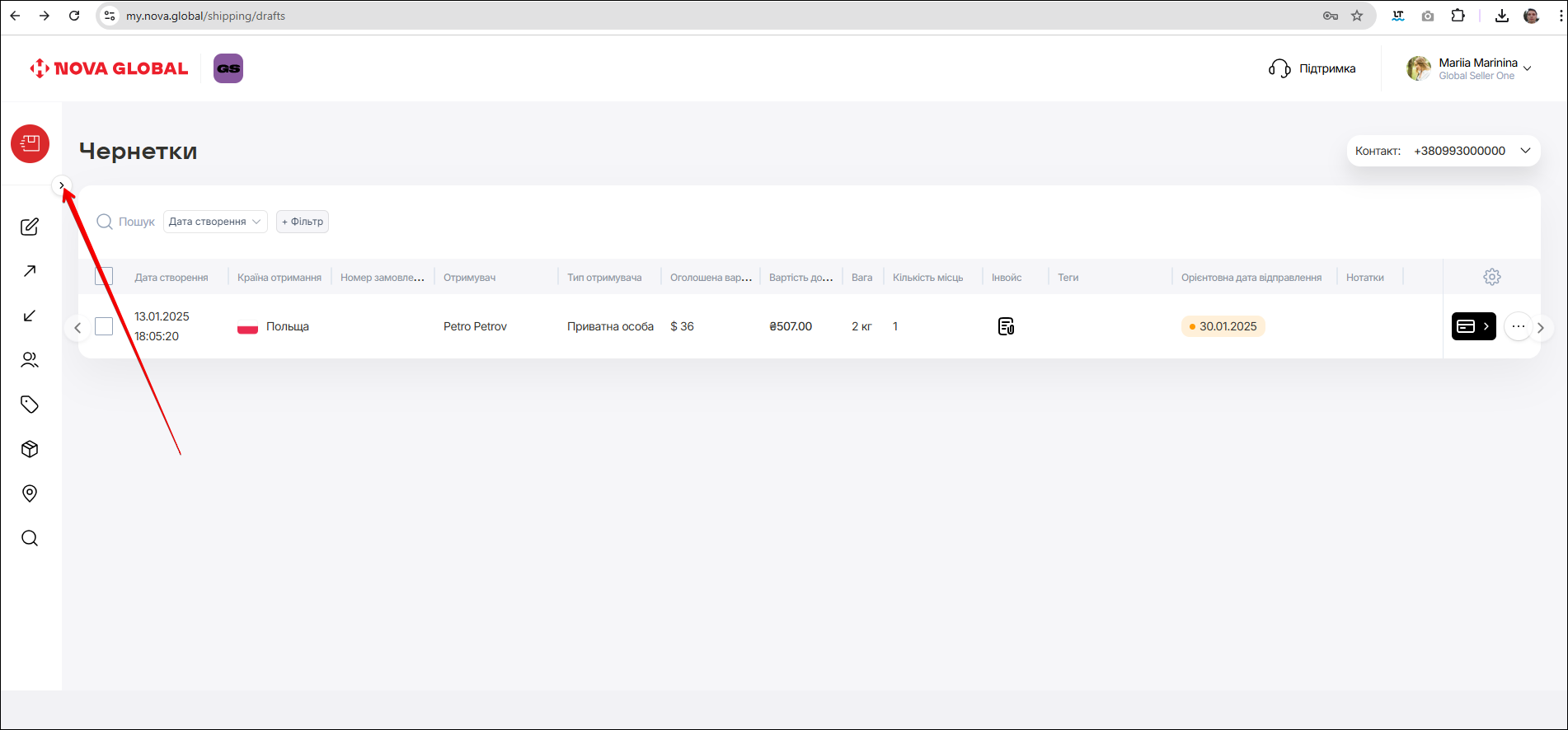Open the Дата створення dropdown
The width and height of the screenshot is (1568, 730).
click(x=214, y=222)
